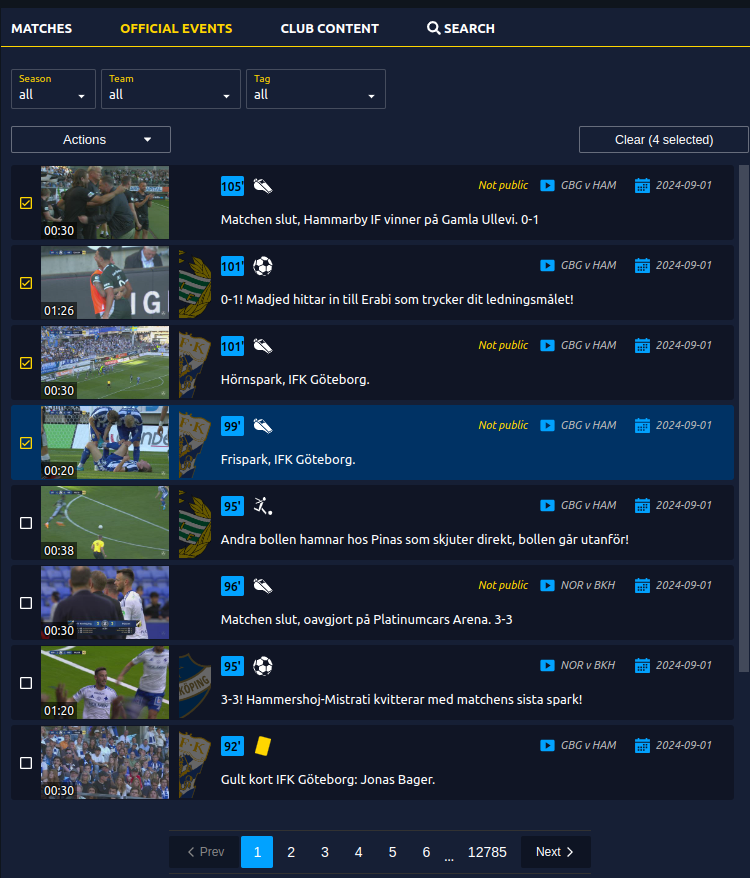Click the calendar icon in Frispark row
The width and height of the screenshot is (750, 878).
642,426
